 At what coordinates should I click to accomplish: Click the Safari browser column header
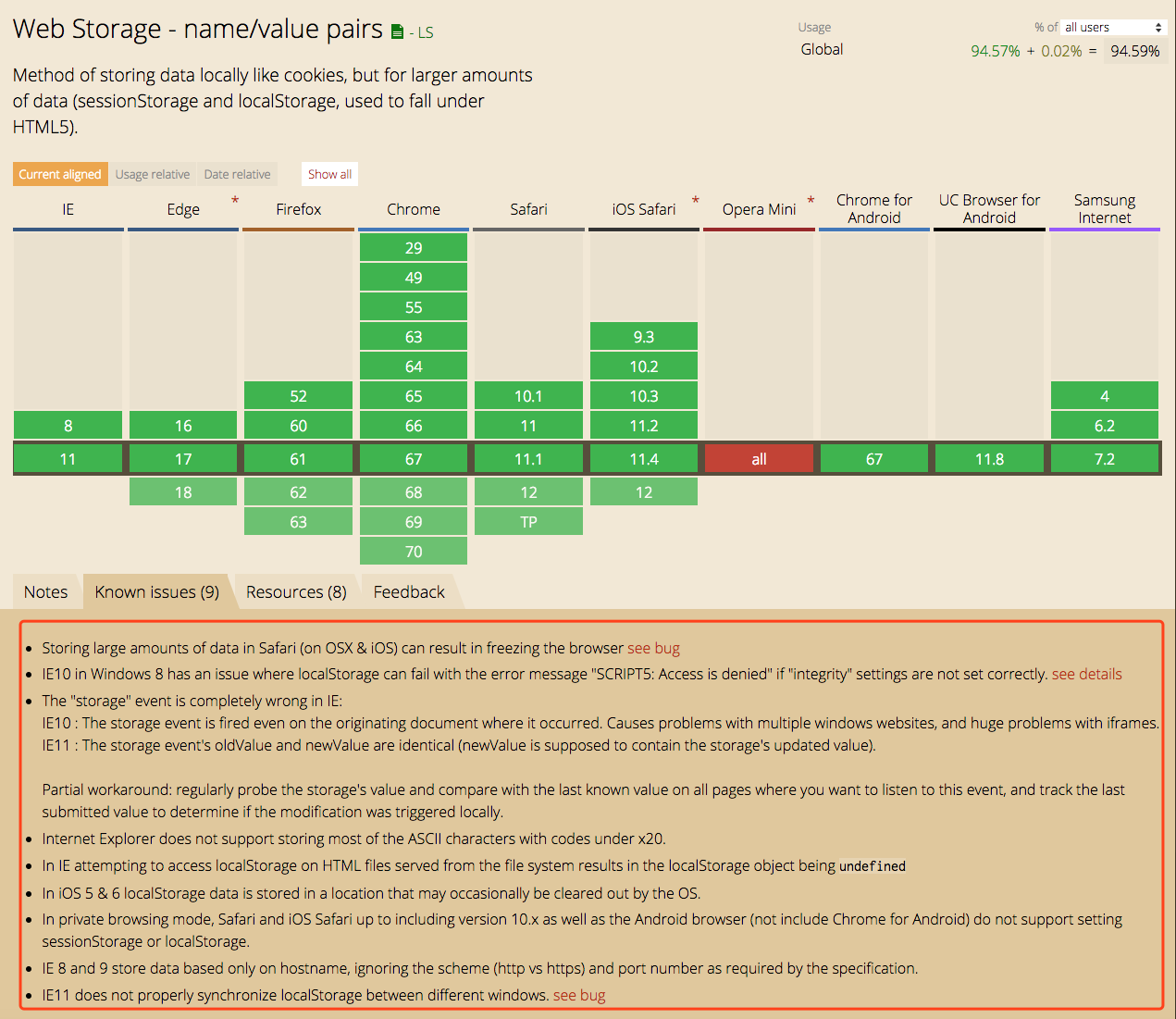(x=528, y=209)
